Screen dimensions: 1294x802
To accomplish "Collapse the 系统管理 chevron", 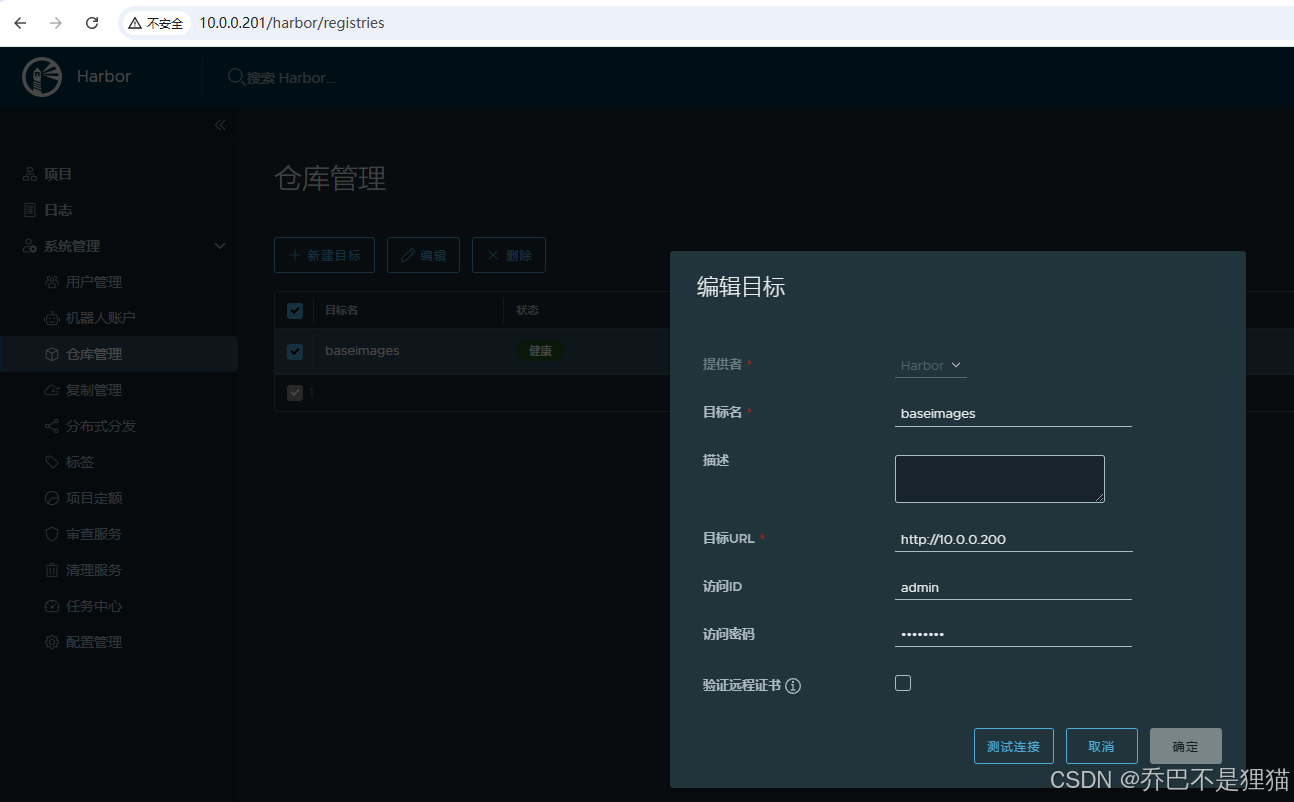I will coord(220,246).
